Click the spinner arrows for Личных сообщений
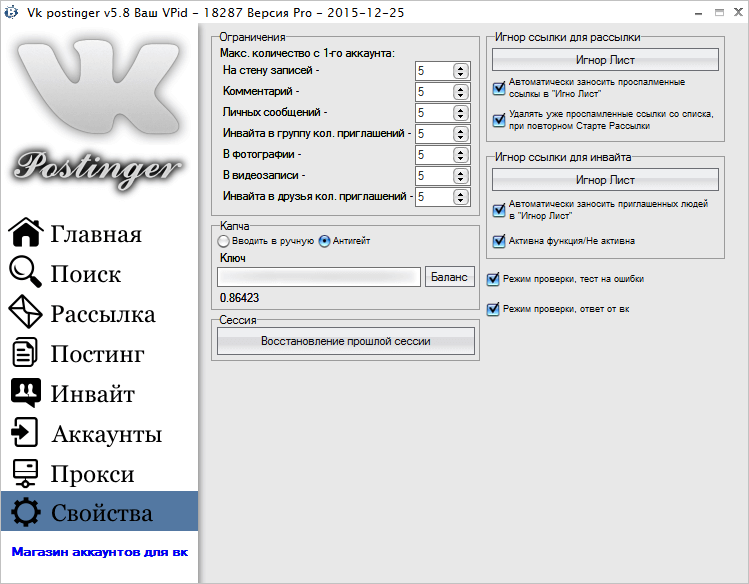749x584 pixels. (460, 113)
